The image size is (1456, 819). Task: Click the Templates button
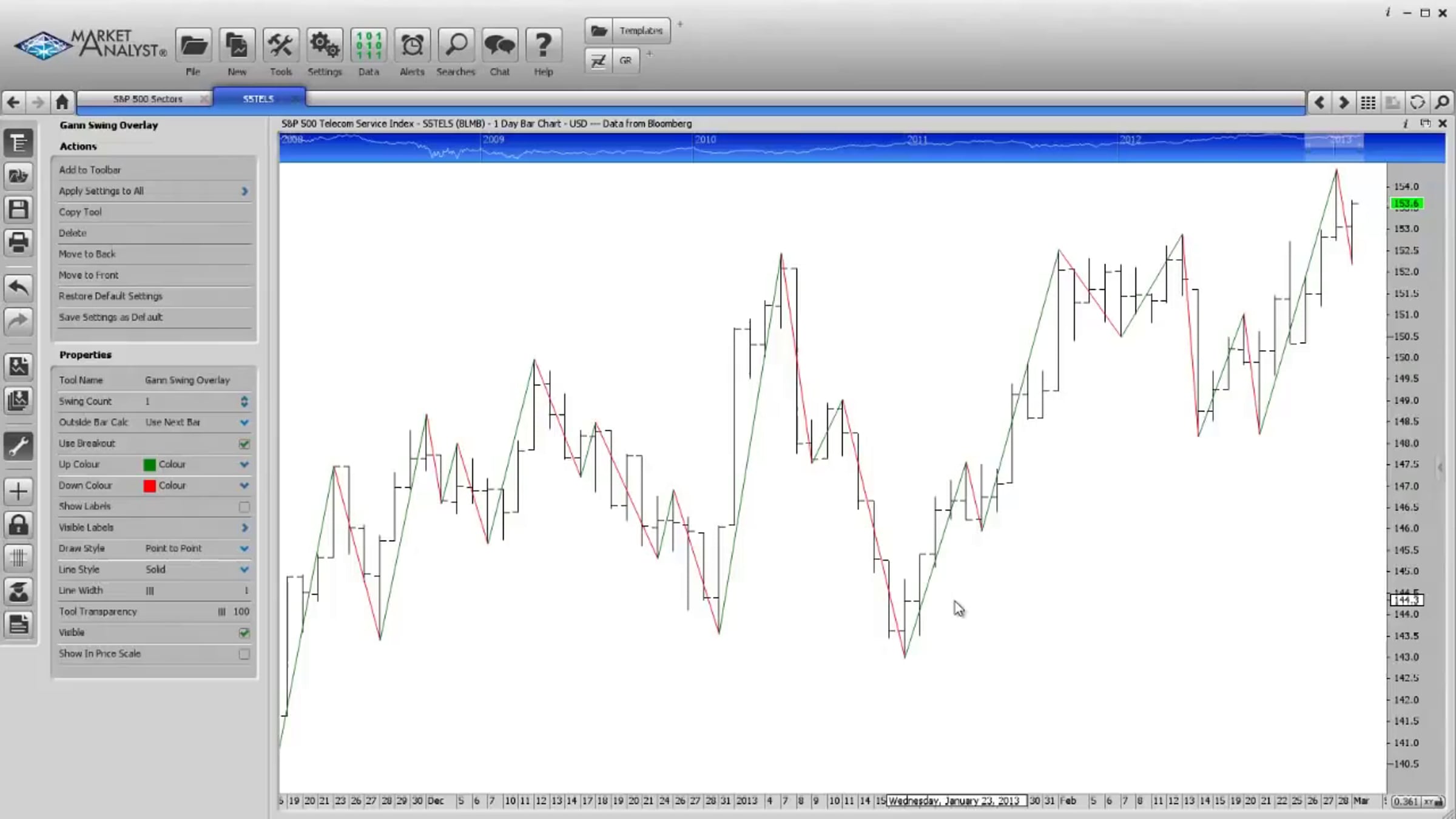click(639, 30)
